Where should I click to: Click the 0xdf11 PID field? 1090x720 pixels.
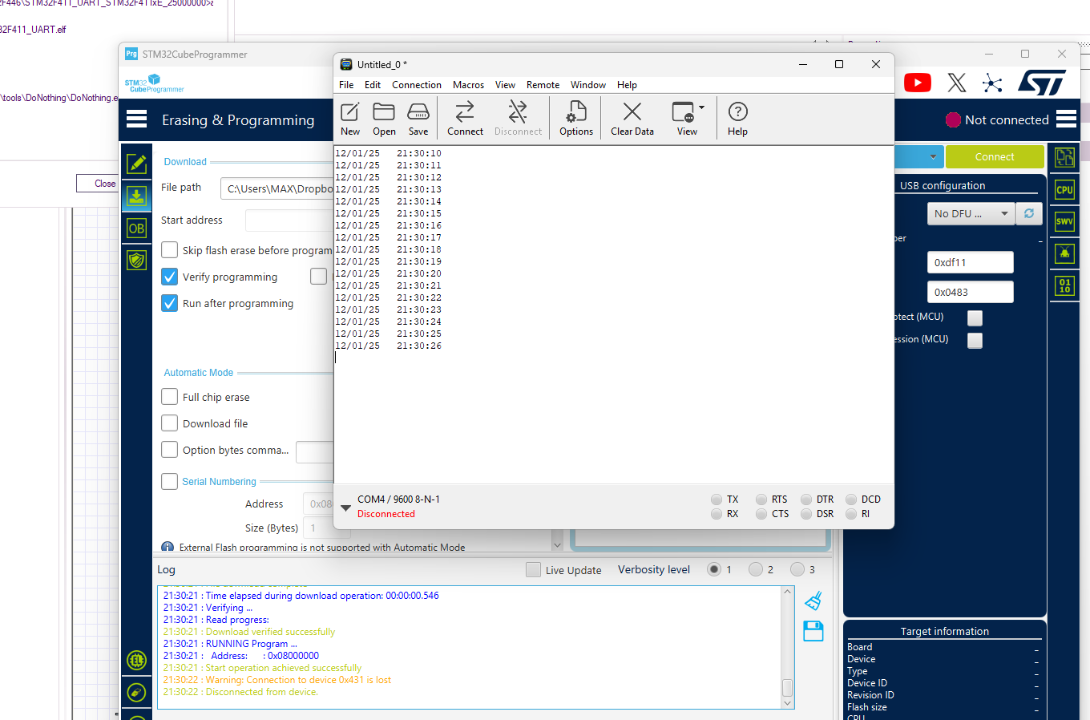(x=970, y=262)
